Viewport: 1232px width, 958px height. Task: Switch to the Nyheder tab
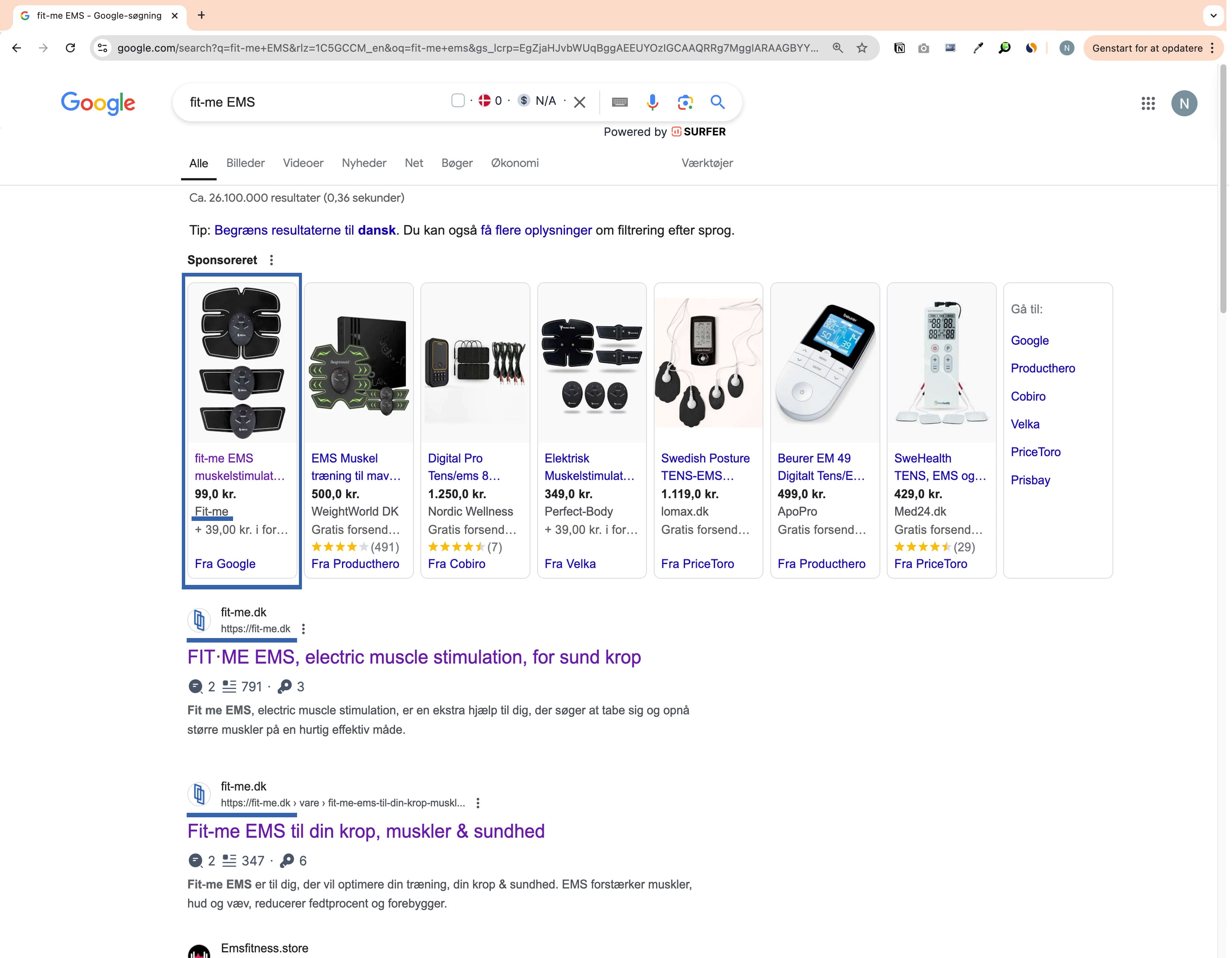(x=364, y=163)
